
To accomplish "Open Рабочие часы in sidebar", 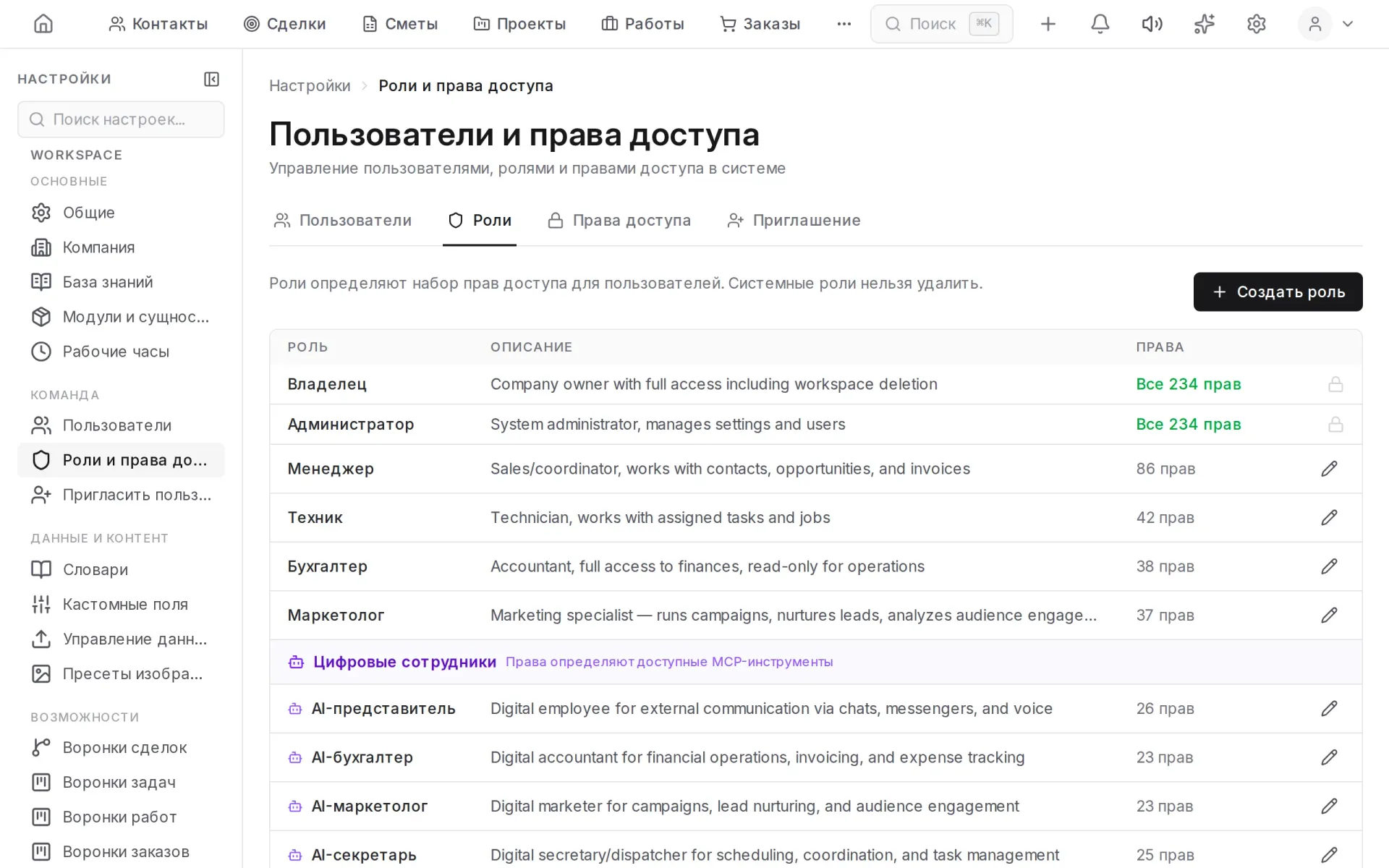I will pyautogui.click(x=121, y=352).
